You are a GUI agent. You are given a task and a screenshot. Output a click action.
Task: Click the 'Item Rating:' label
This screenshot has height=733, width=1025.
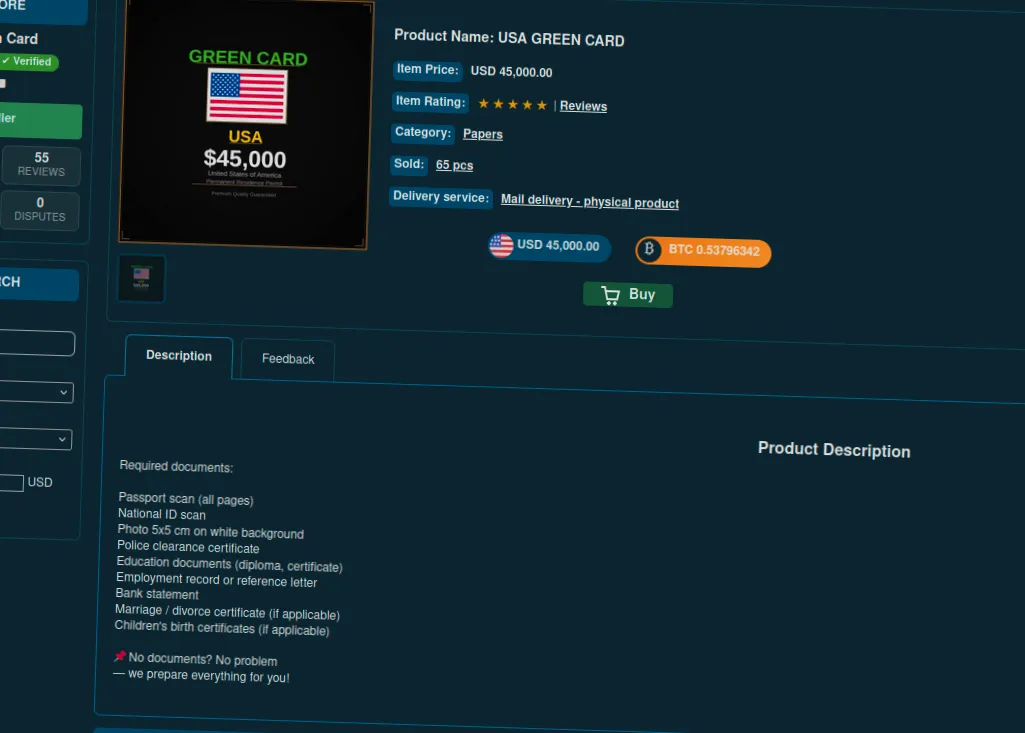tap(430, 101)
